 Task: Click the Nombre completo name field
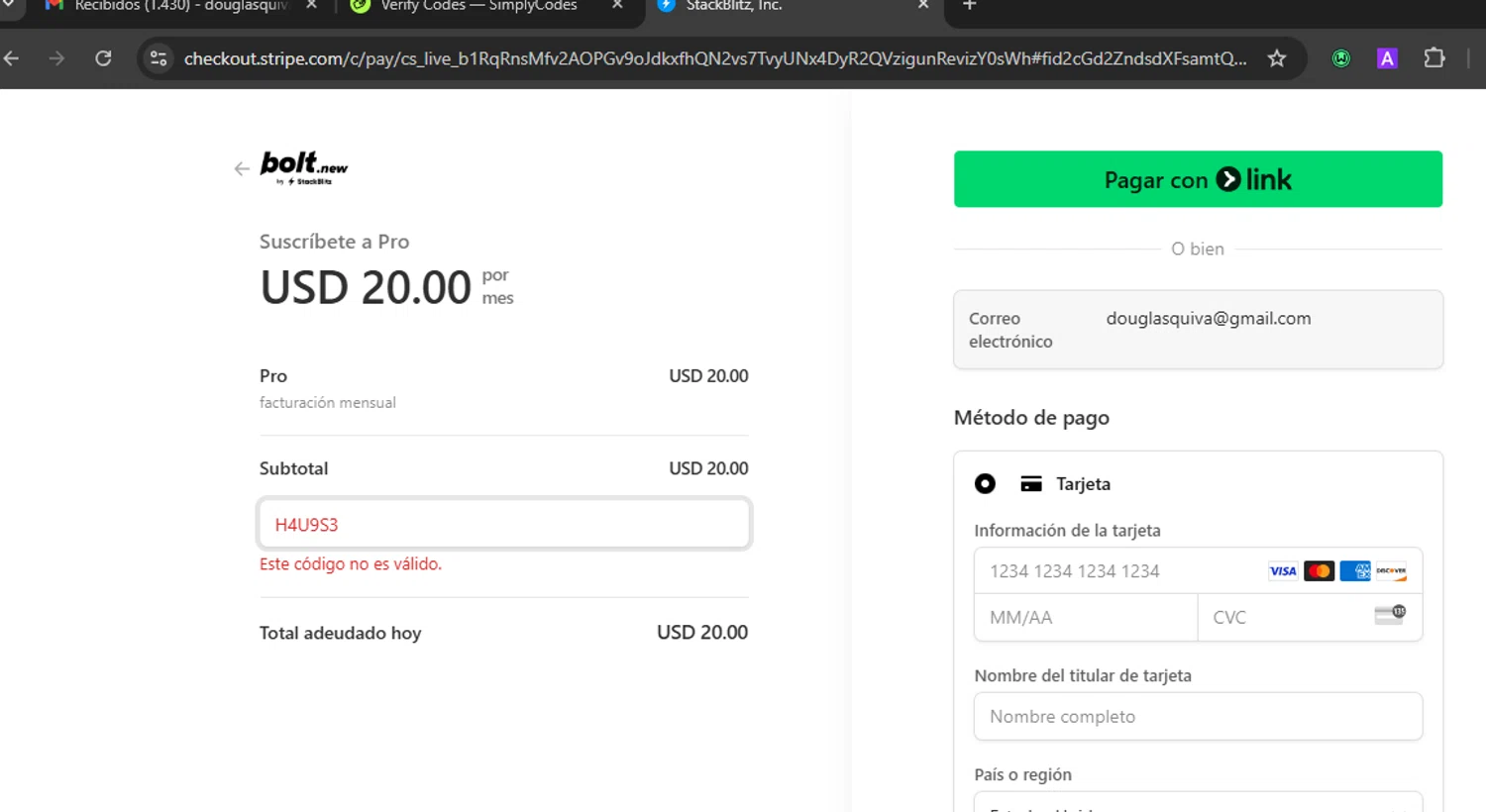(1198, 716)
